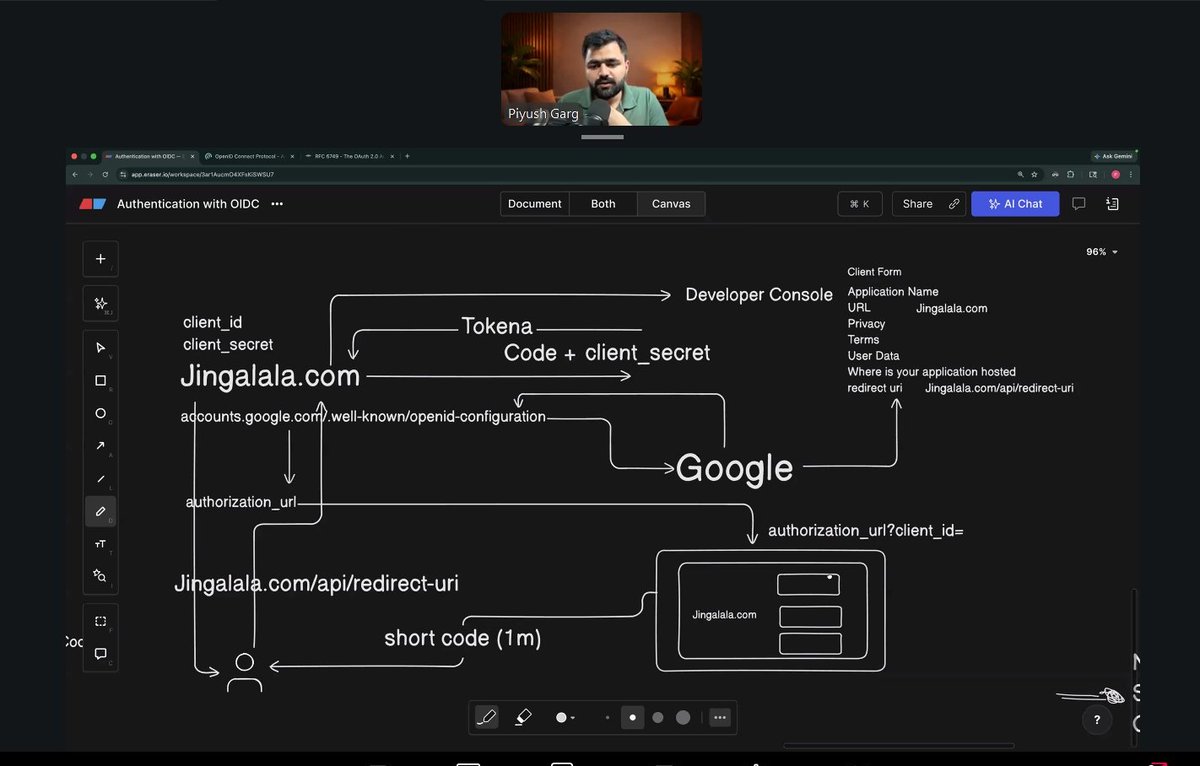Click the Piyush Garg webcam thumbnail

[601, 69]
